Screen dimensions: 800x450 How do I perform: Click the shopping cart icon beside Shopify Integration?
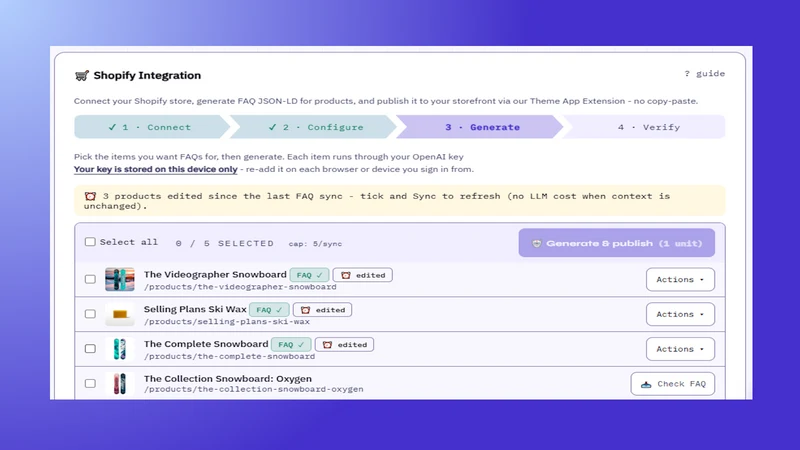(82, 76)
